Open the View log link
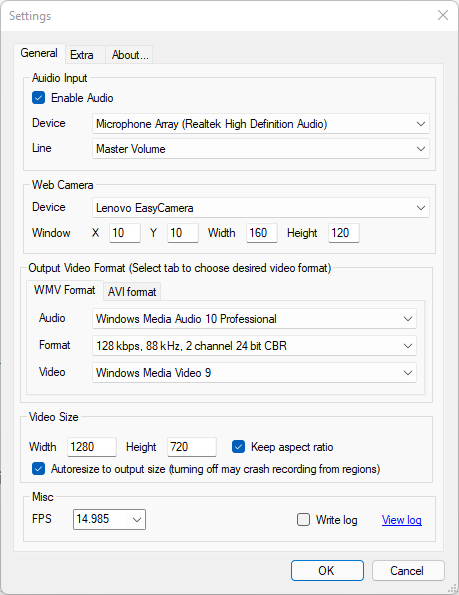The width and height of the screenshot is (459, 595). click(x=401, y=520)
